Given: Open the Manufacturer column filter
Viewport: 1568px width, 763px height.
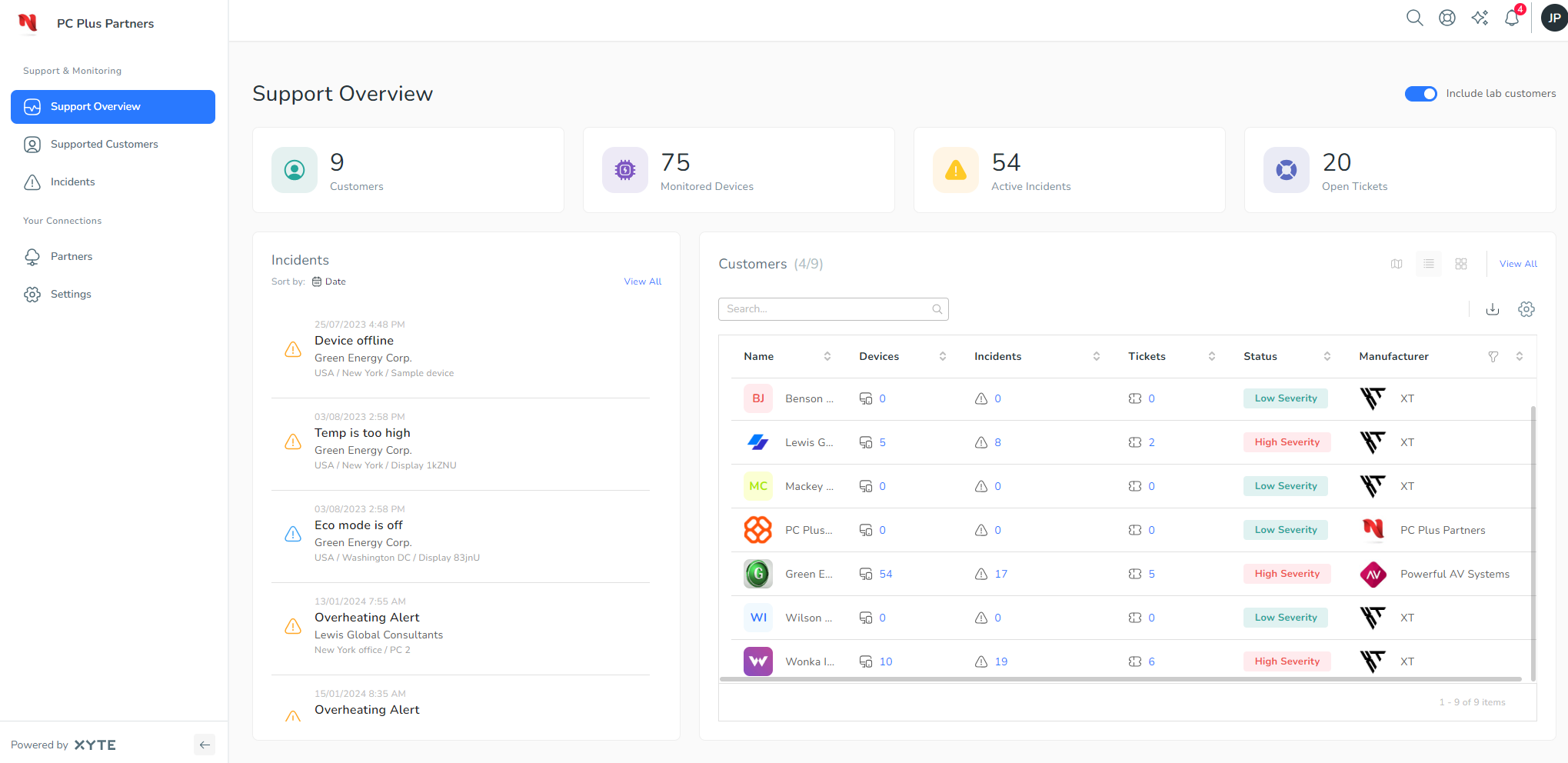Looking at the screenshot, I should [x=1493, y=356].
